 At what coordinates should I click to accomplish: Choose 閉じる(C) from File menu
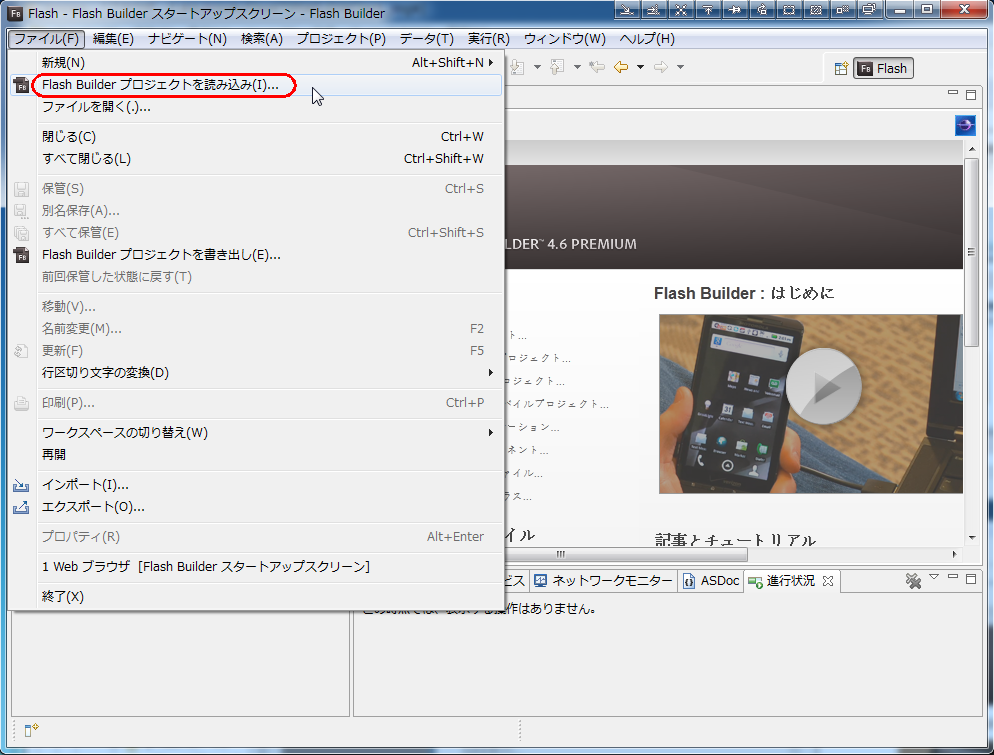(x=257, y=136)
